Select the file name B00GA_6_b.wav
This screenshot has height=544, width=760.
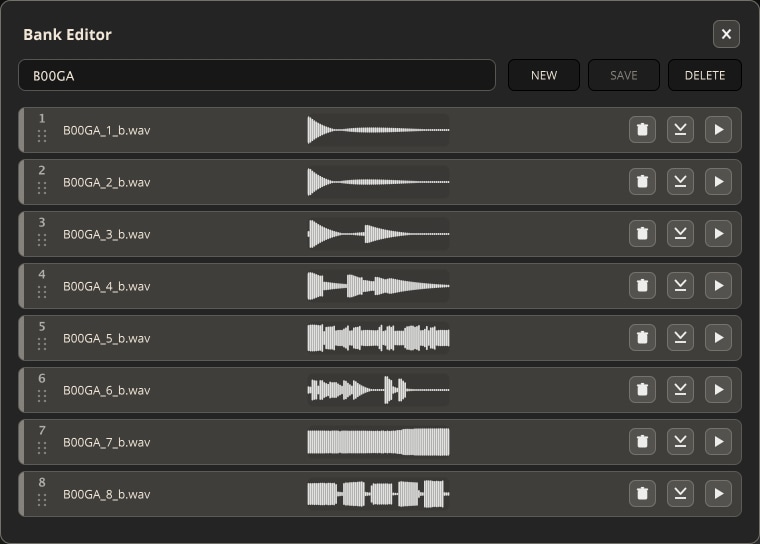107,390
